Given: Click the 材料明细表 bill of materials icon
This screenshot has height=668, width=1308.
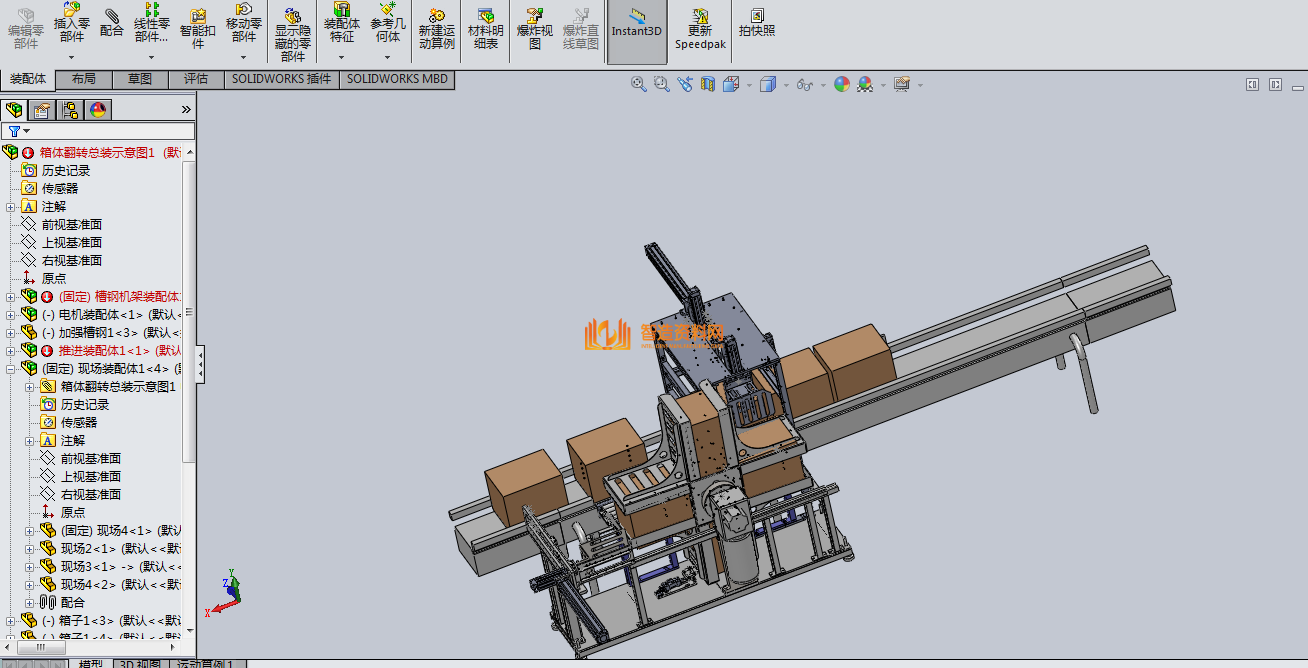Looking at the screenshot, I should coord(485,29).
